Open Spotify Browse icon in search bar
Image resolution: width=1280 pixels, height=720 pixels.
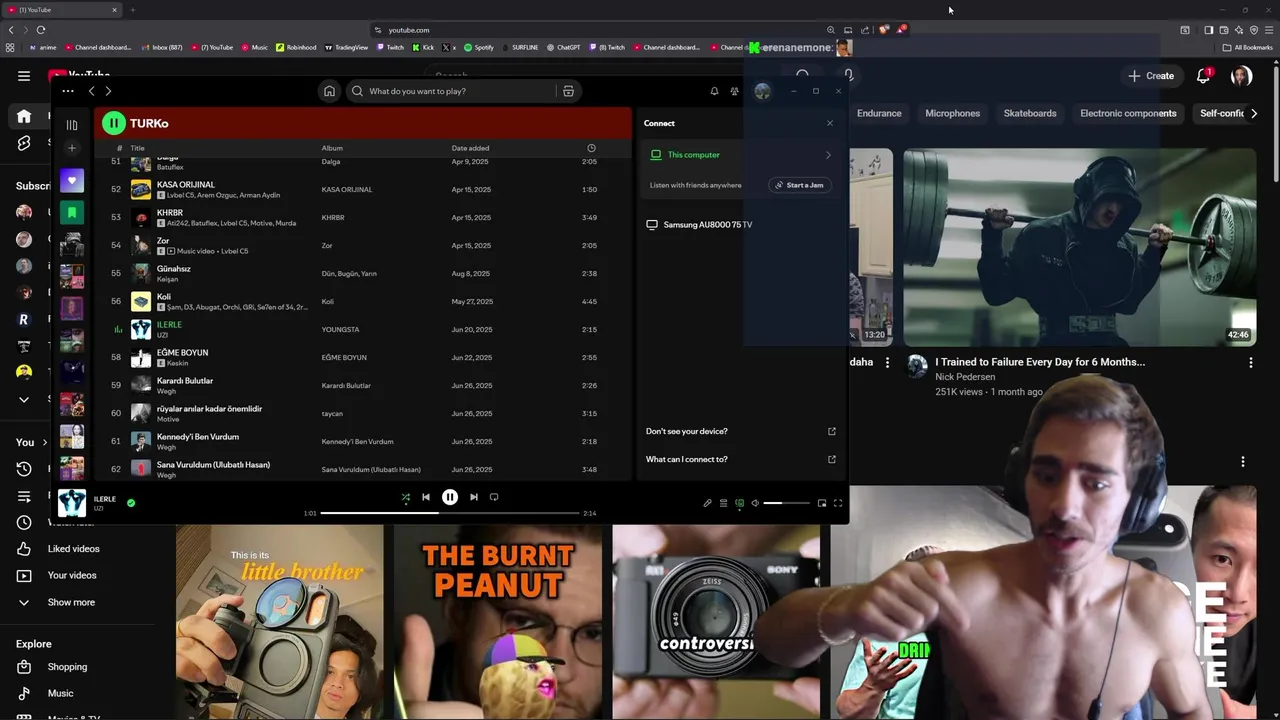tap(568, 91)
